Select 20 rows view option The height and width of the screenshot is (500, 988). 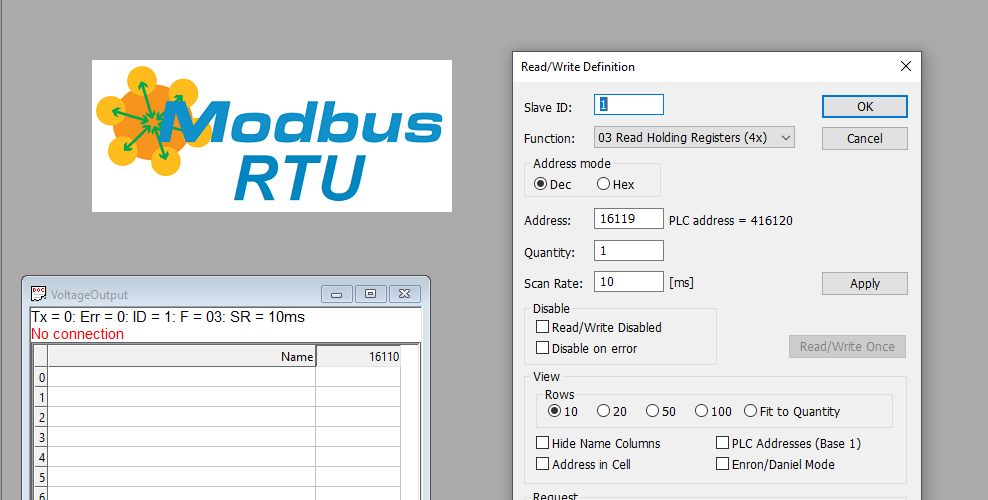[612, 411]
